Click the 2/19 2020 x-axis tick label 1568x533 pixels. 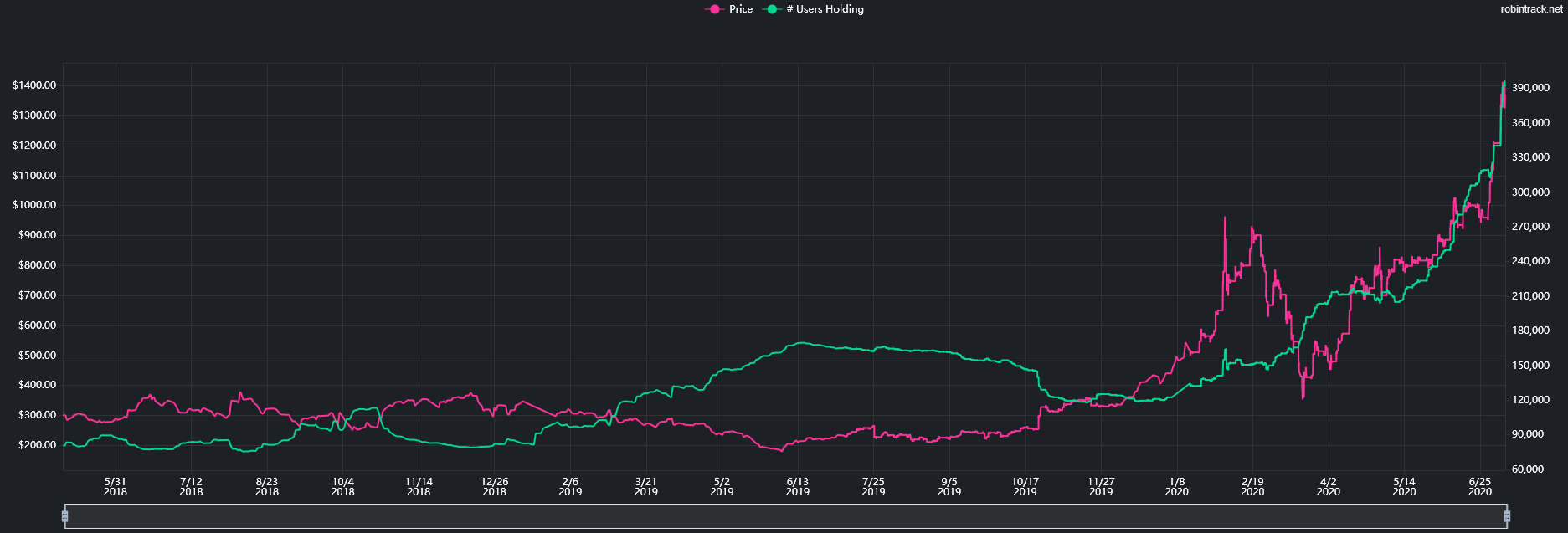pyautogui.click(x=1252, y=486)
